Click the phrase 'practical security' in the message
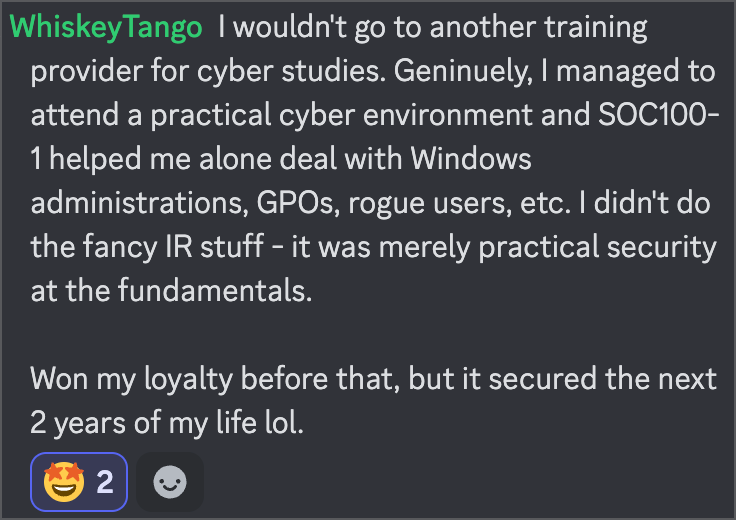The image size is (736, 520). point(592,246)
